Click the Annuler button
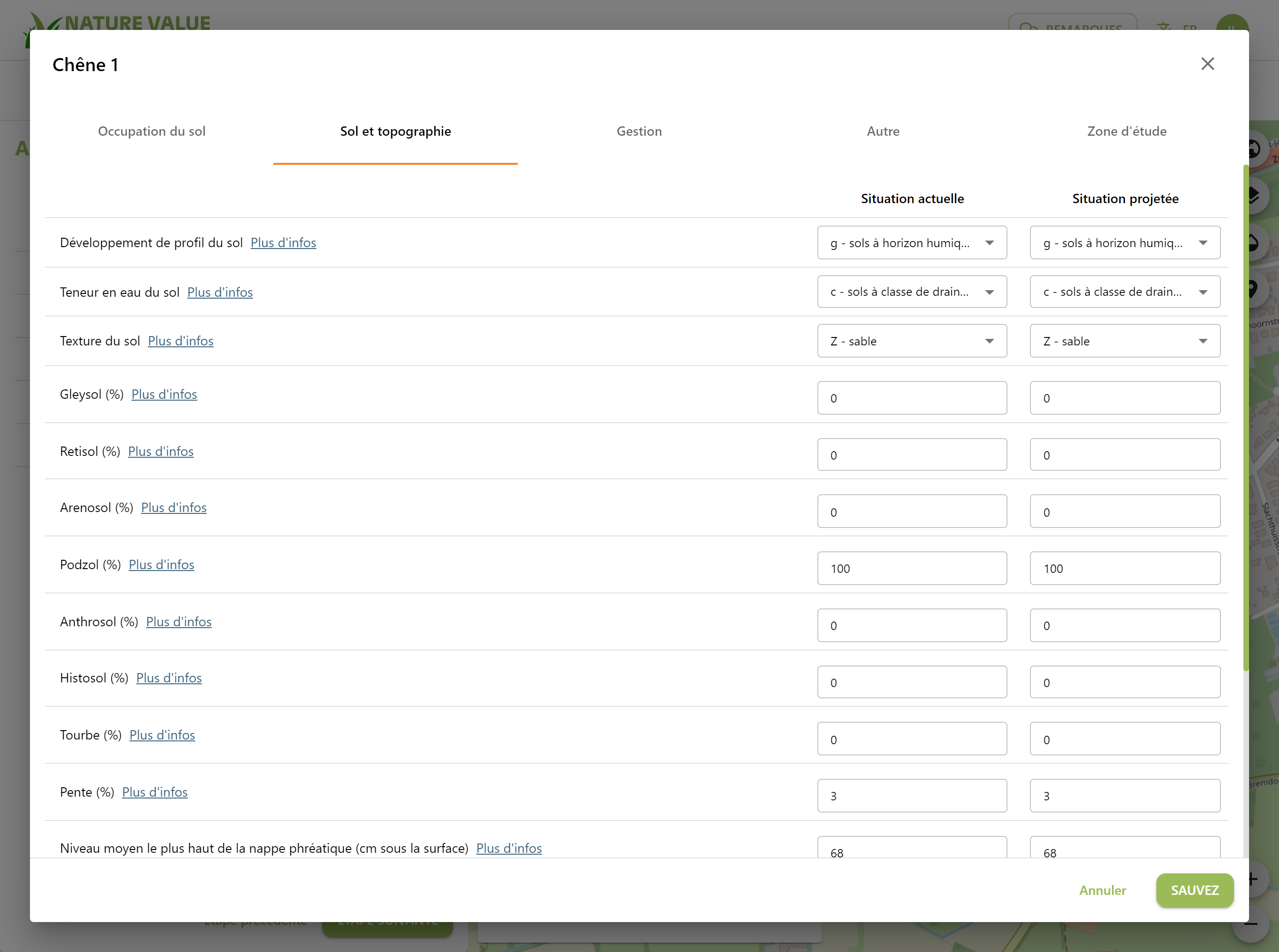This screenshot has width=1279, height=952. pos(1102,890)
